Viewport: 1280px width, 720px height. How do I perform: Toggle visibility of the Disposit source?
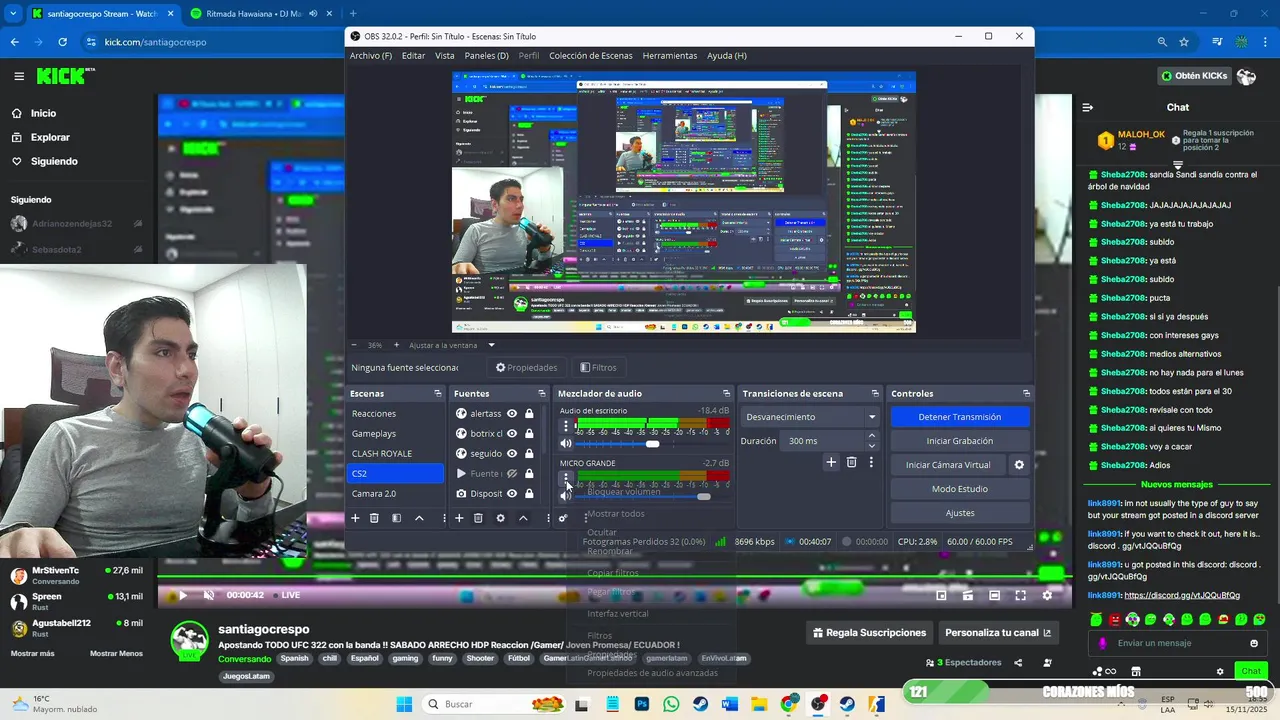[x=512, y=493]
